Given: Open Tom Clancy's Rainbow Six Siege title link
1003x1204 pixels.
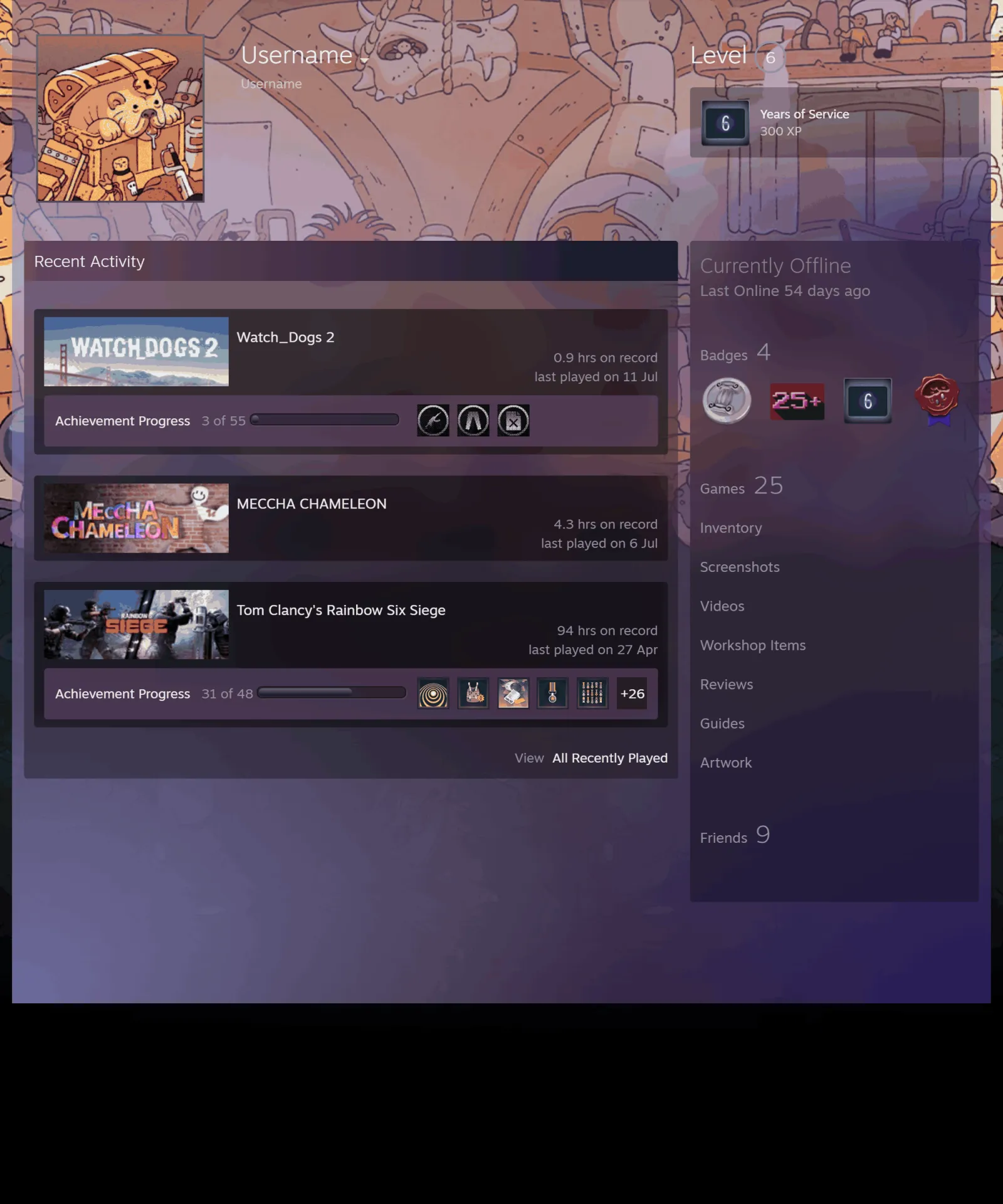Looking at the screenshot, I should point(341,610).
